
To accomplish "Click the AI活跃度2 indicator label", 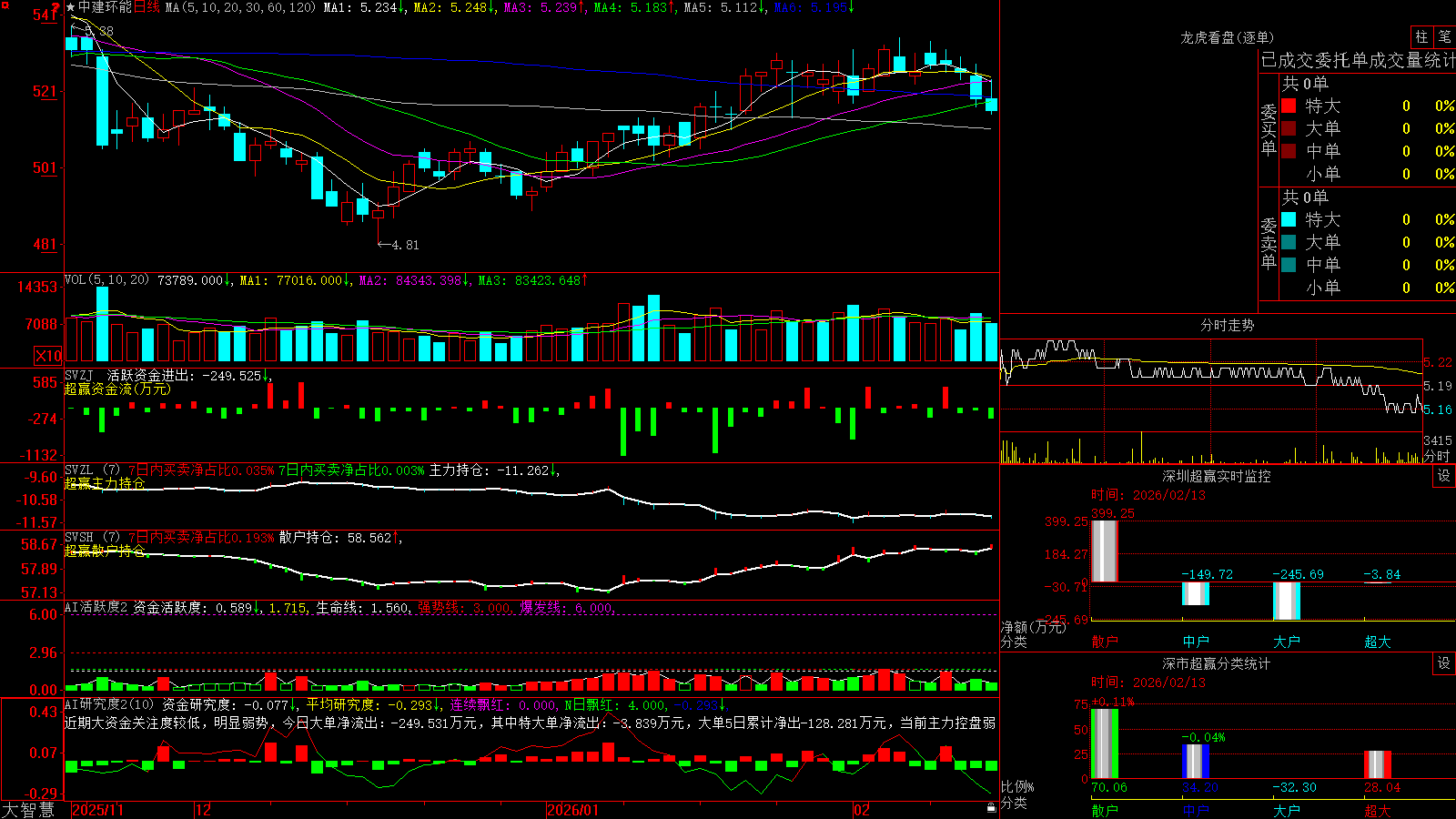I will coord(96,608).
